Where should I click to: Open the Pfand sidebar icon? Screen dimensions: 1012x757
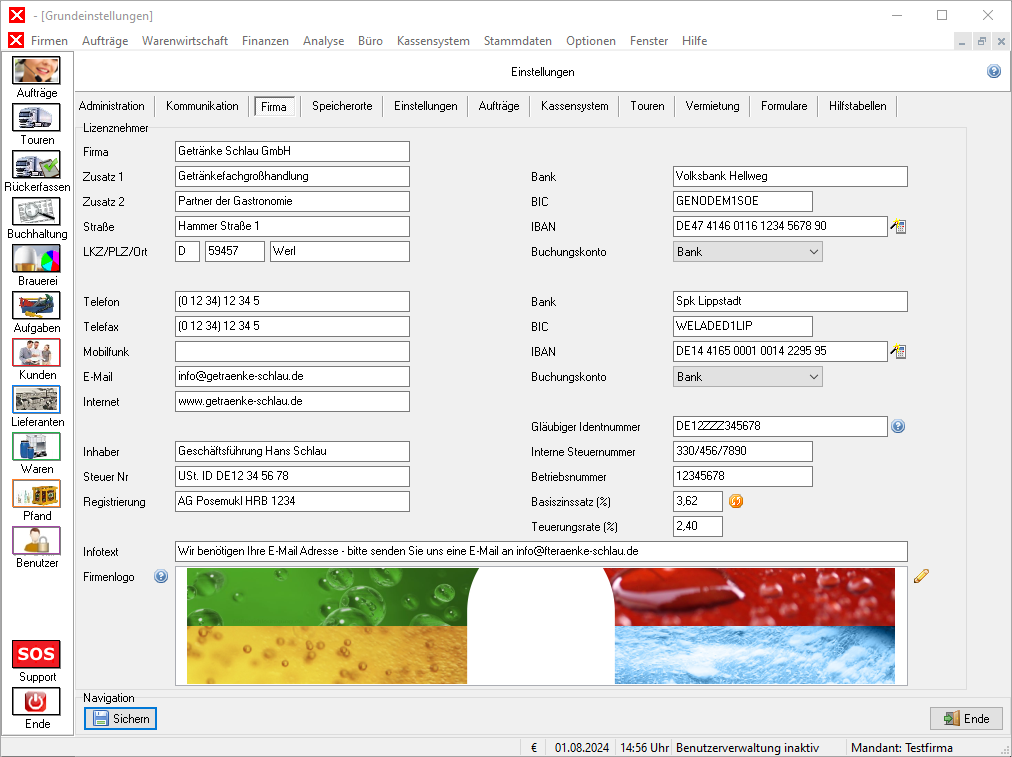(x=36, y=494)
